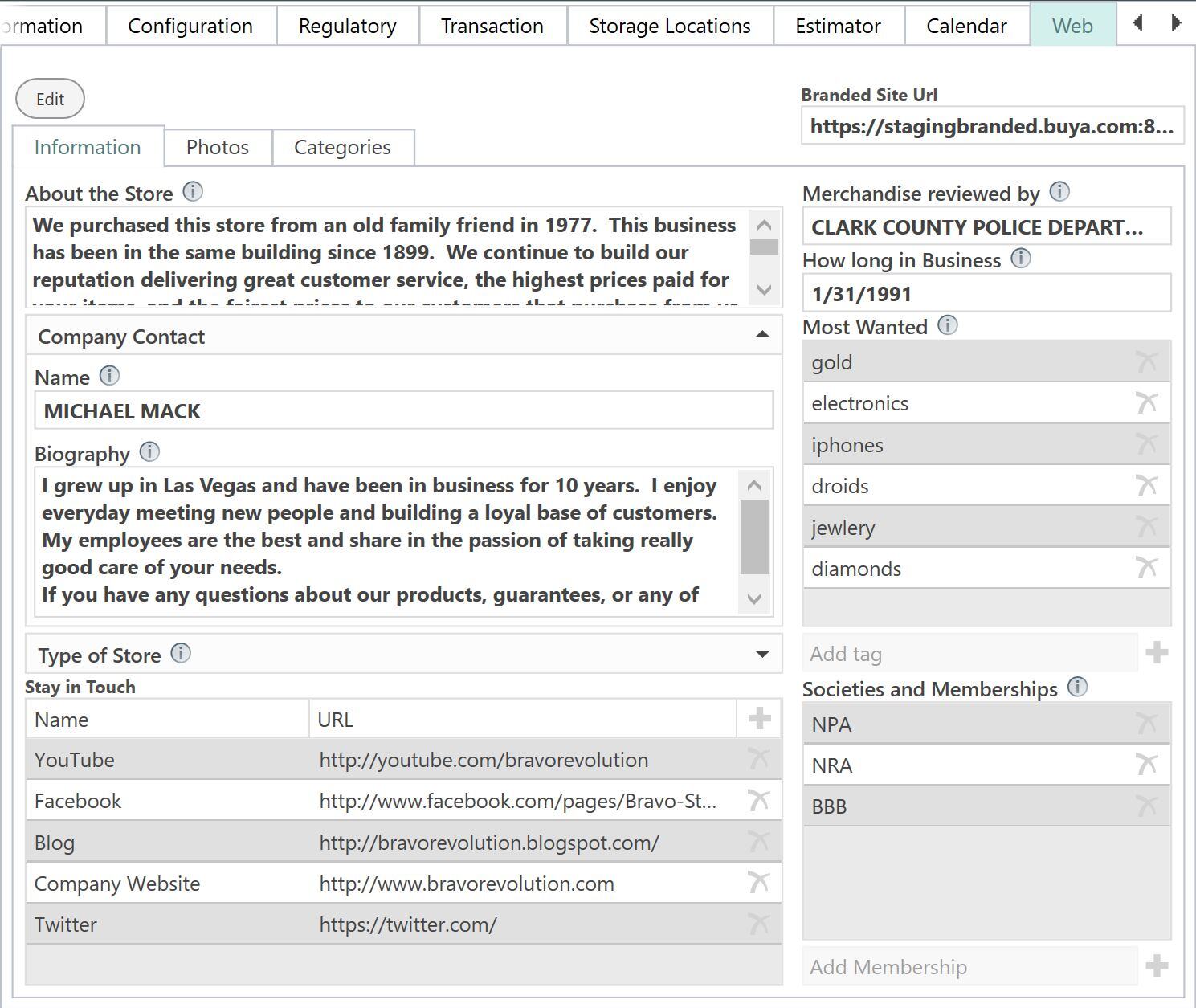Delete the YouTube link row
Viewport: 1196px width, 1008px height.
point(759,759)
